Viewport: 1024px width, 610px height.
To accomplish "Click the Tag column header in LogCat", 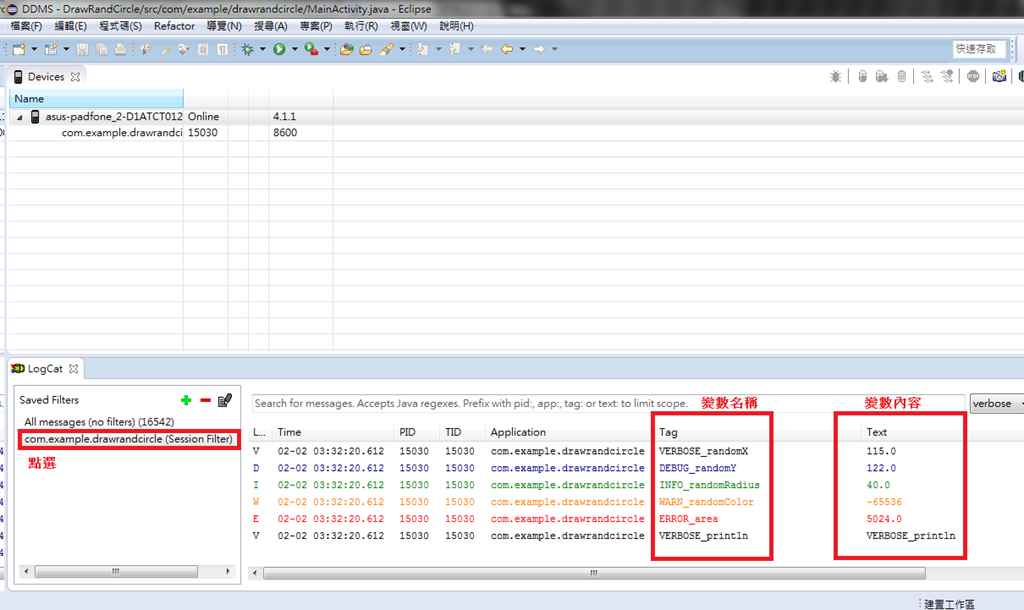I will click(x=667, y=432).
